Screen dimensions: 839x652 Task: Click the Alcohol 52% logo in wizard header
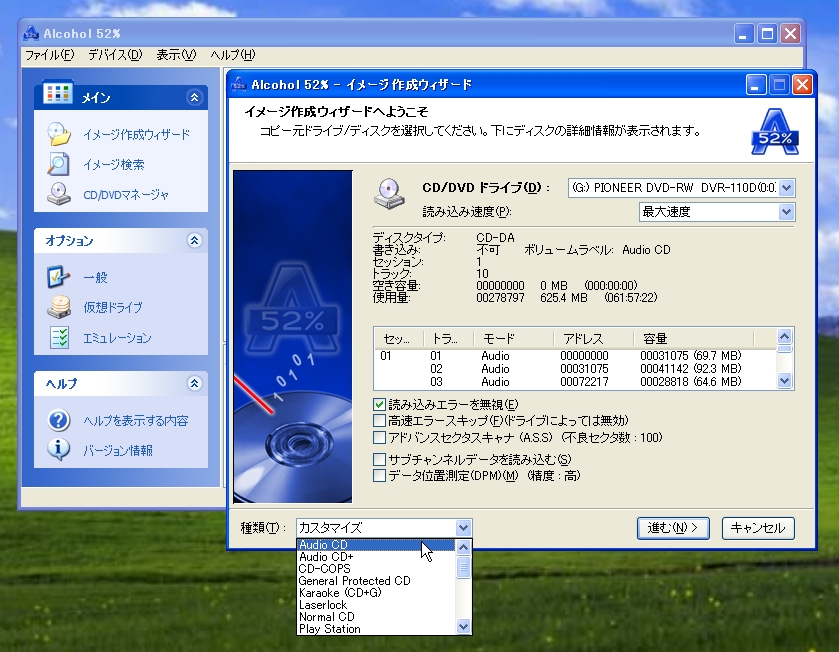click(775, 132)
